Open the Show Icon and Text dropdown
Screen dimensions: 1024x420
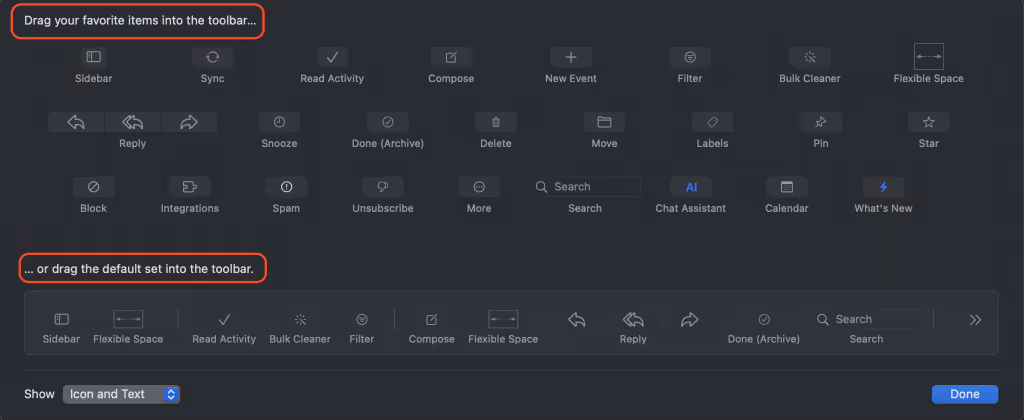tap(121, 394)
